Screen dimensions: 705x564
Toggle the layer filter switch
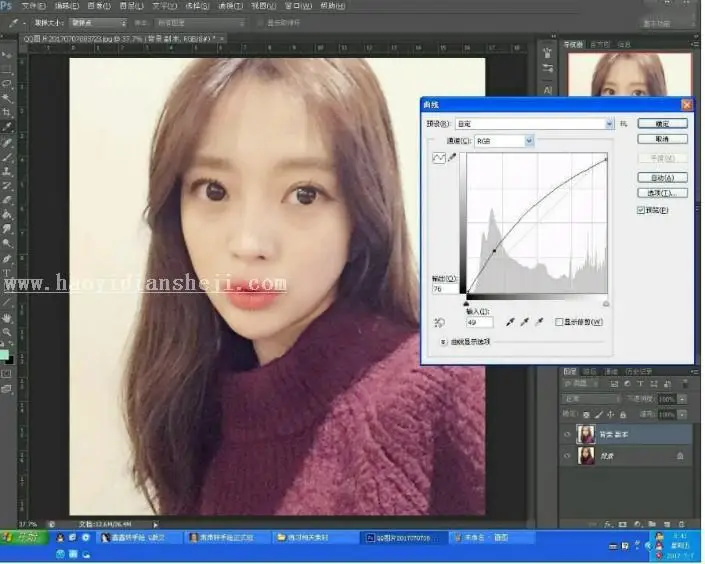point(685,384)
